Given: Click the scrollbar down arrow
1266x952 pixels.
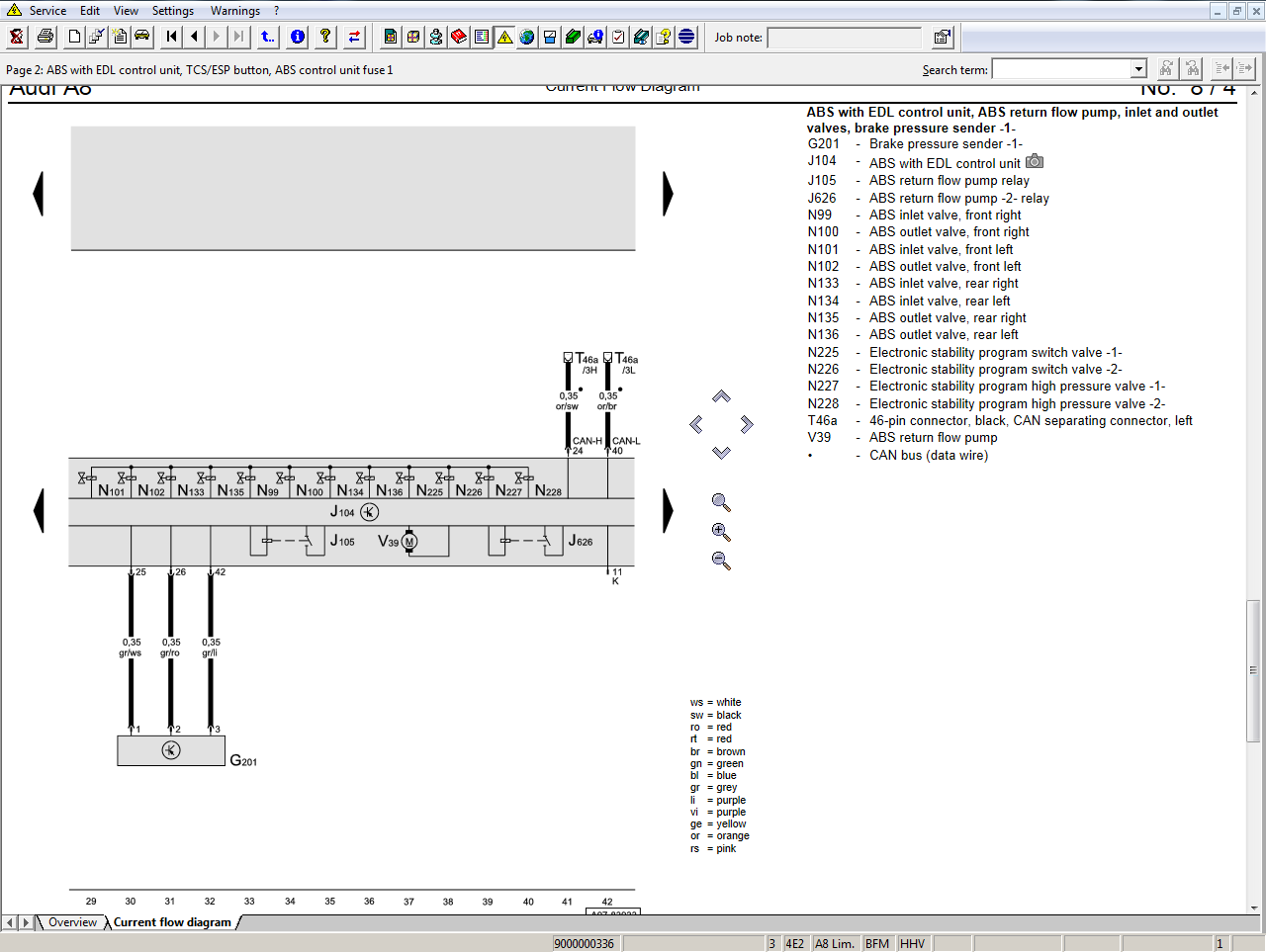Looking at the screenshot, I should pyautogui.click(x=1253, y=908).
